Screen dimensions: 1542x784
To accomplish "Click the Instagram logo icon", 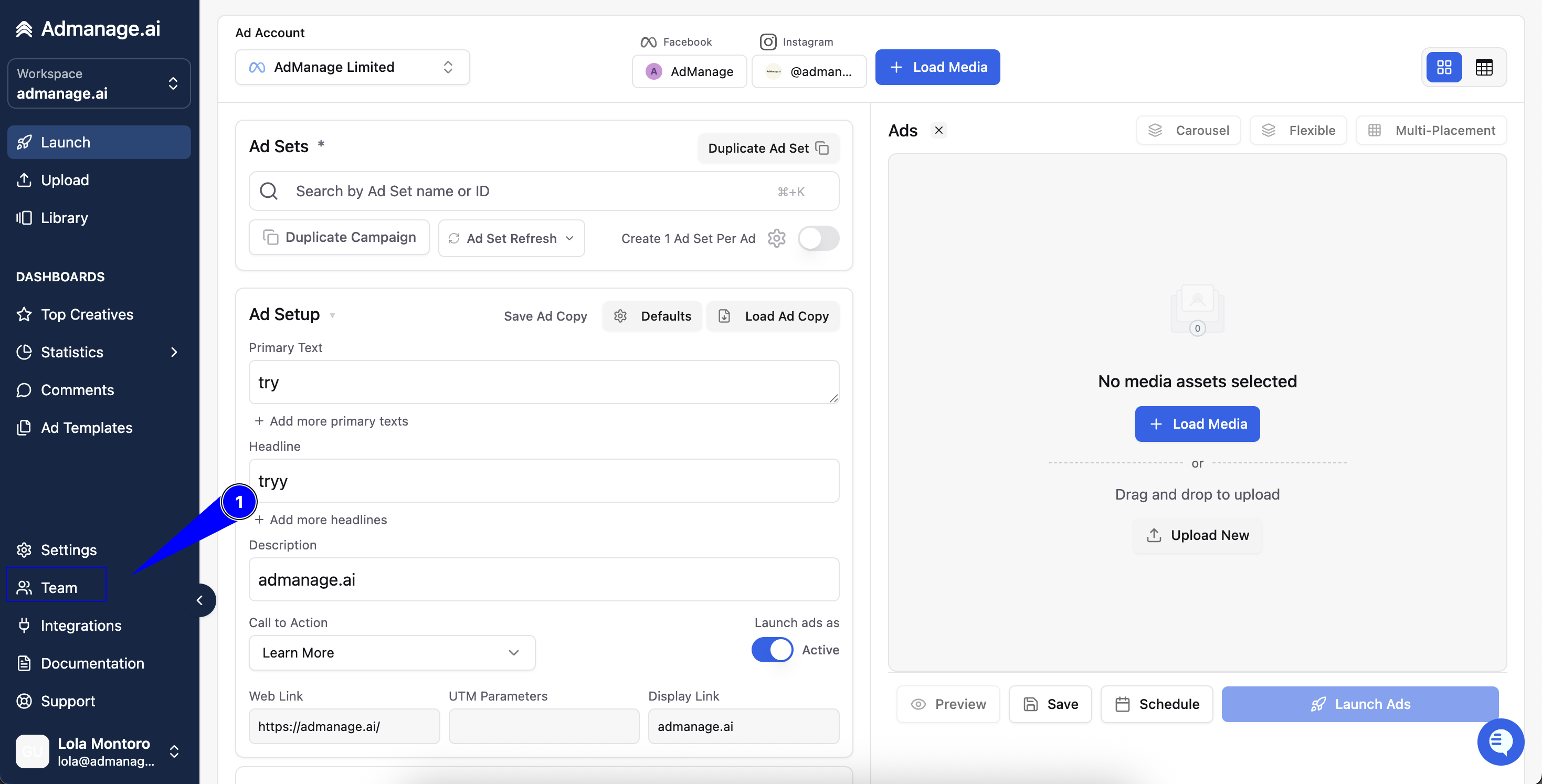I will point(768,42).
